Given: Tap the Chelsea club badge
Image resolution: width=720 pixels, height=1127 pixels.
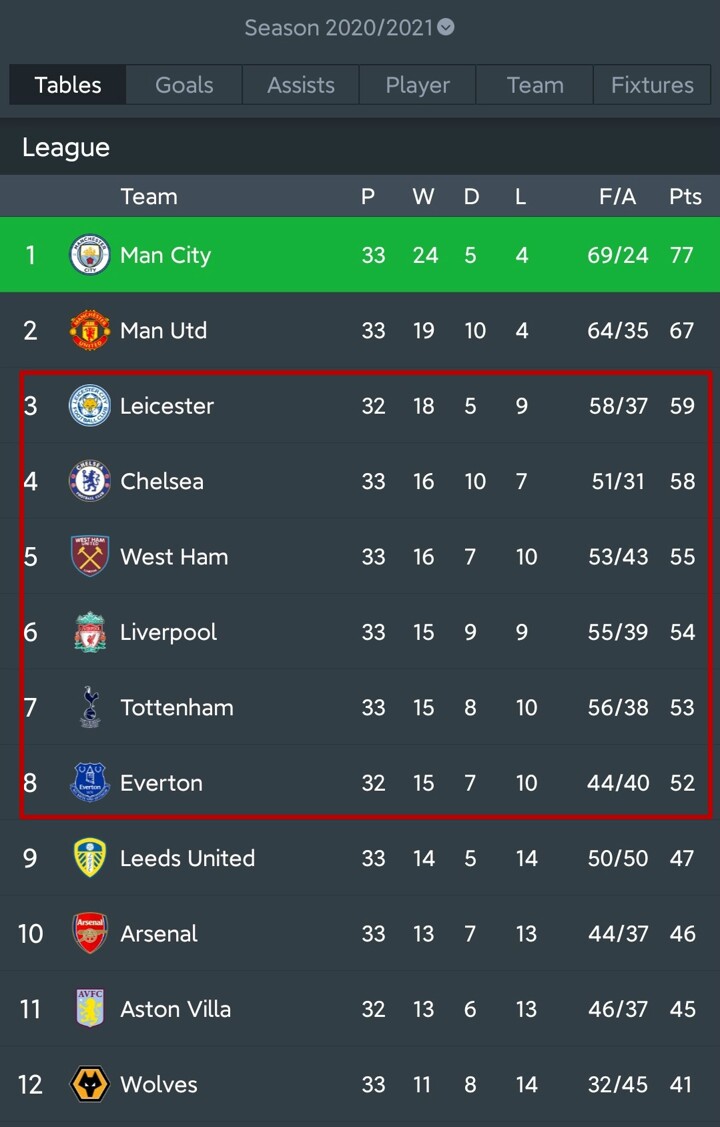Looking at the screenshot, I should pos(89,481).
